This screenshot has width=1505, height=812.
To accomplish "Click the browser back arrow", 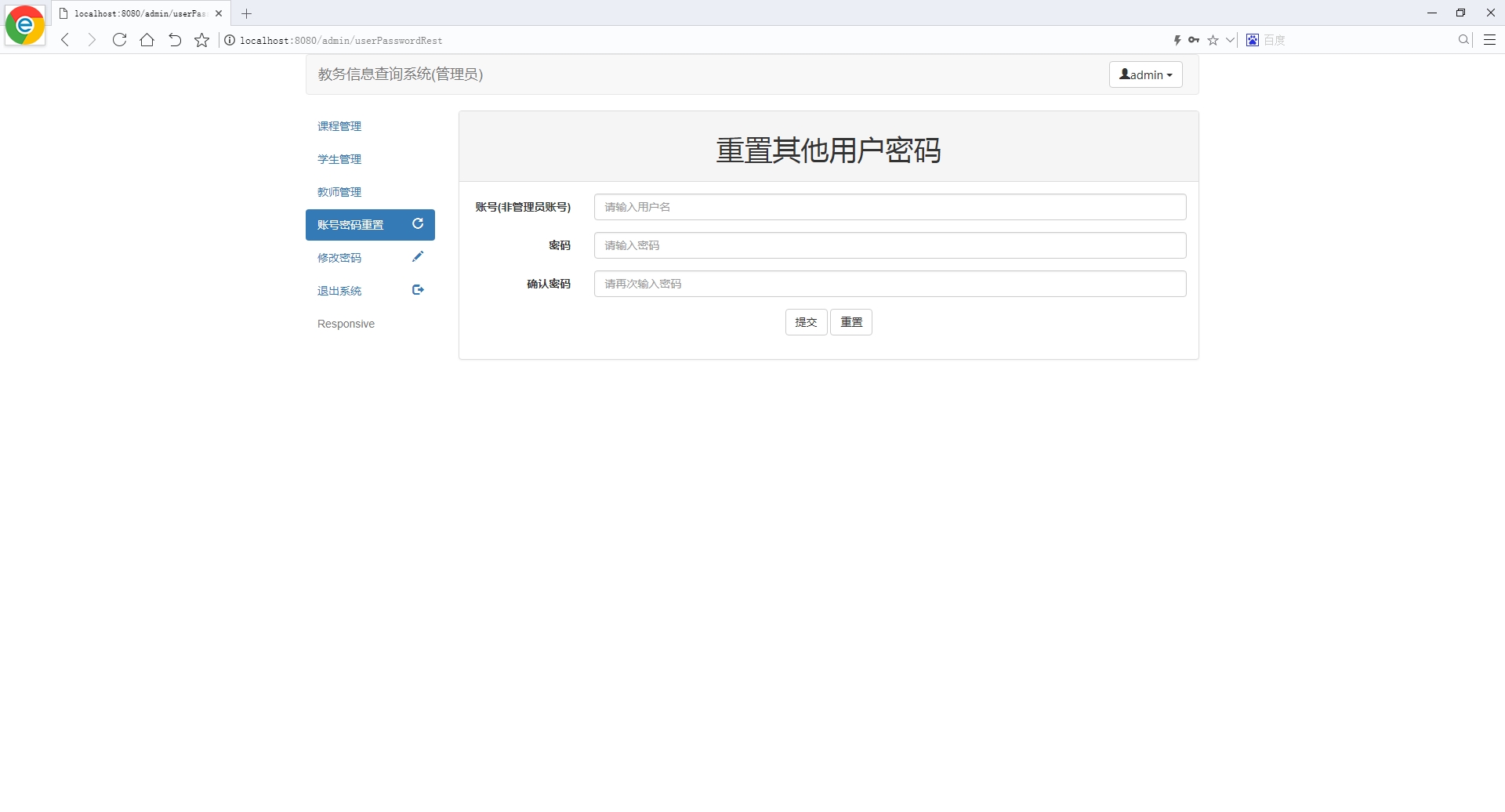I will 65,40.
